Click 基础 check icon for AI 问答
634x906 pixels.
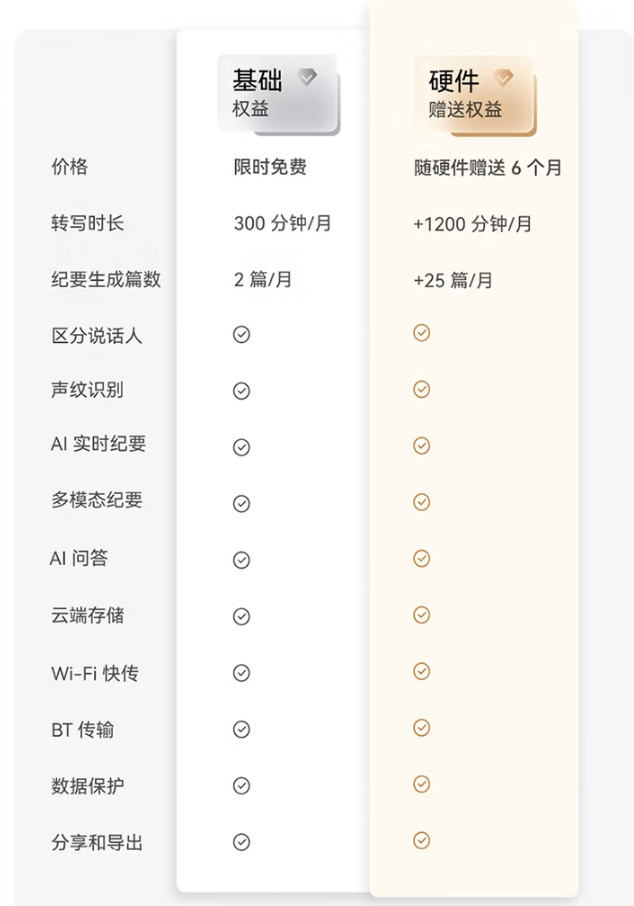pos(241,560)
